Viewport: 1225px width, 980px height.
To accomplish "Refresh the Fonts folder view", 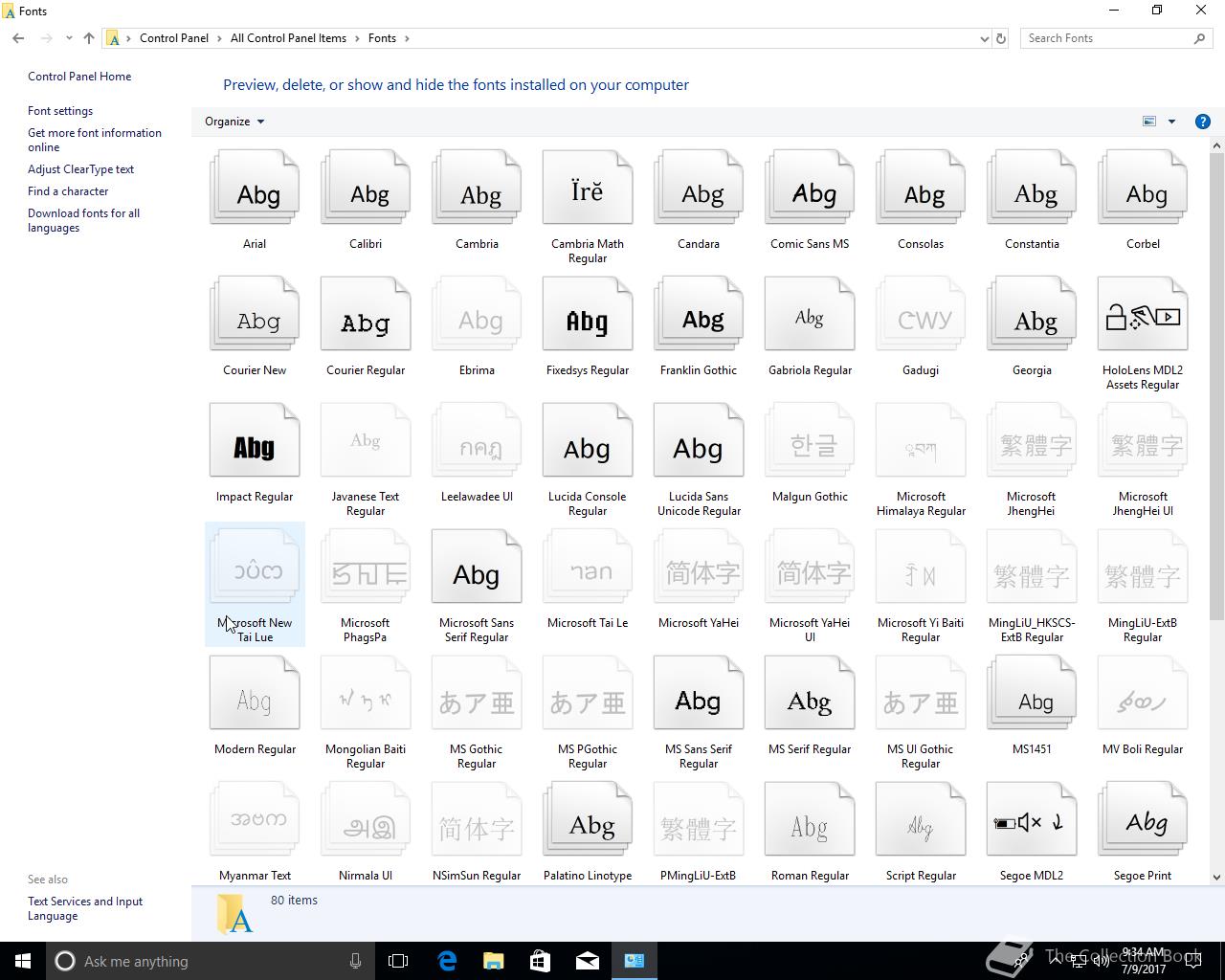I will point(1001,38).
